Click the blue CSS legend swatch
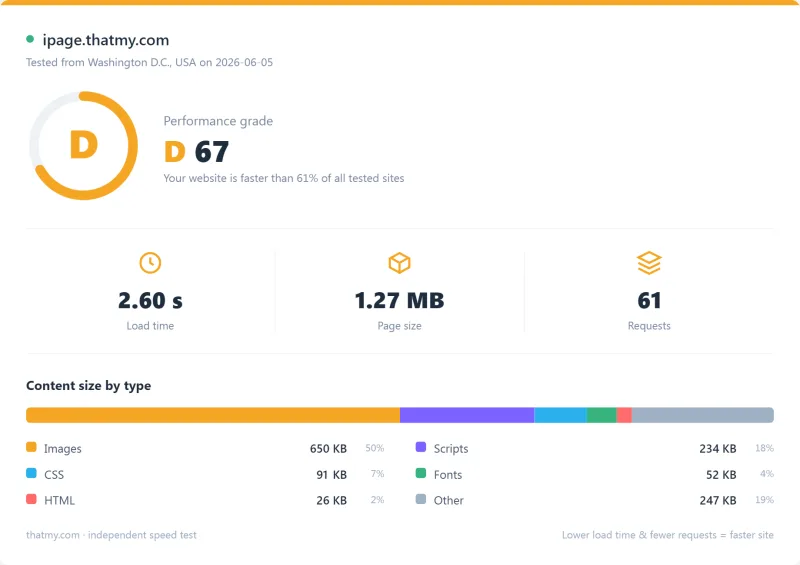The width and height of the screenshot is (800, 565). (31, 473)
